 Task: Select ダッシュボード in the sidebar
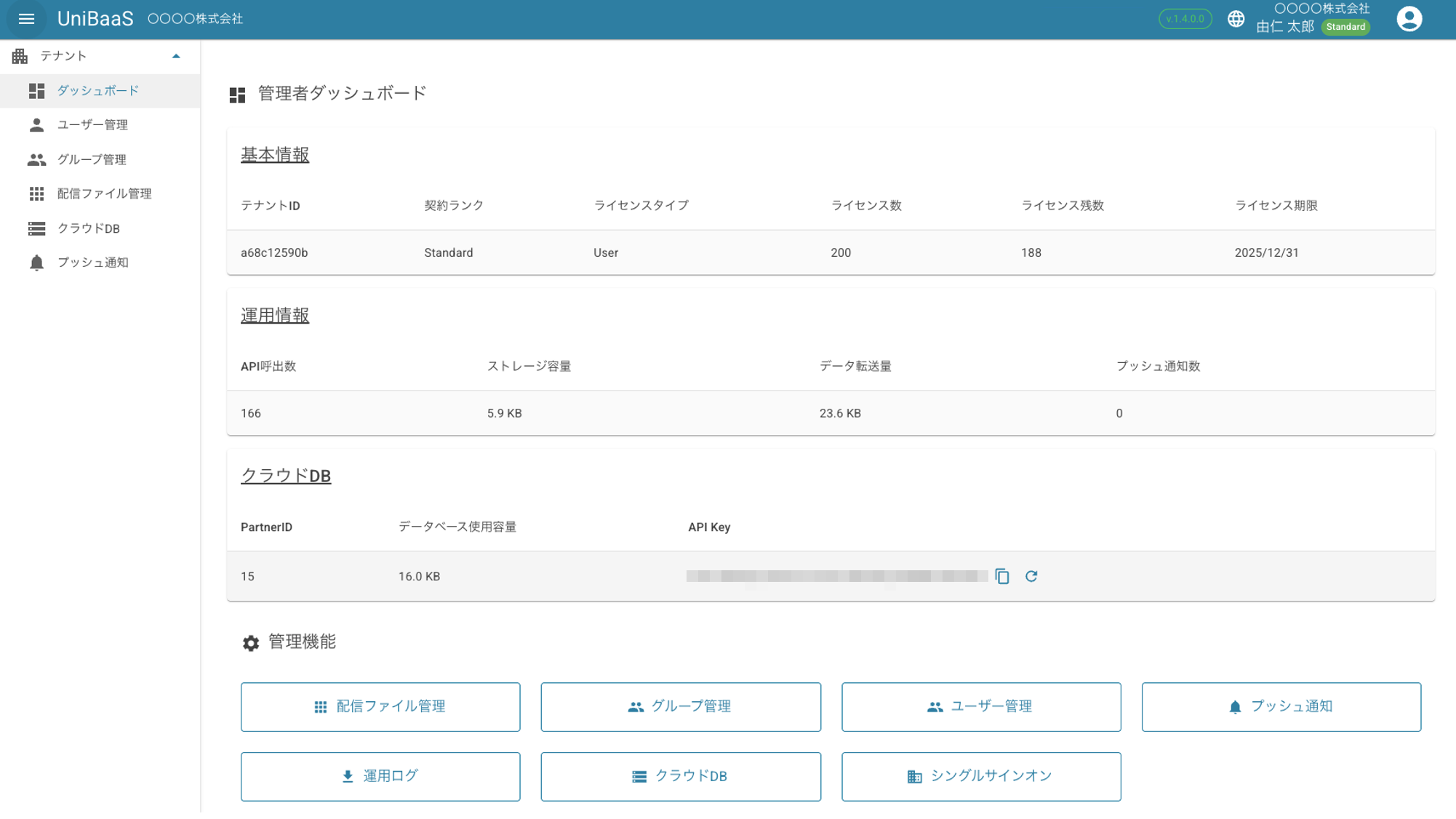[98, 91]
